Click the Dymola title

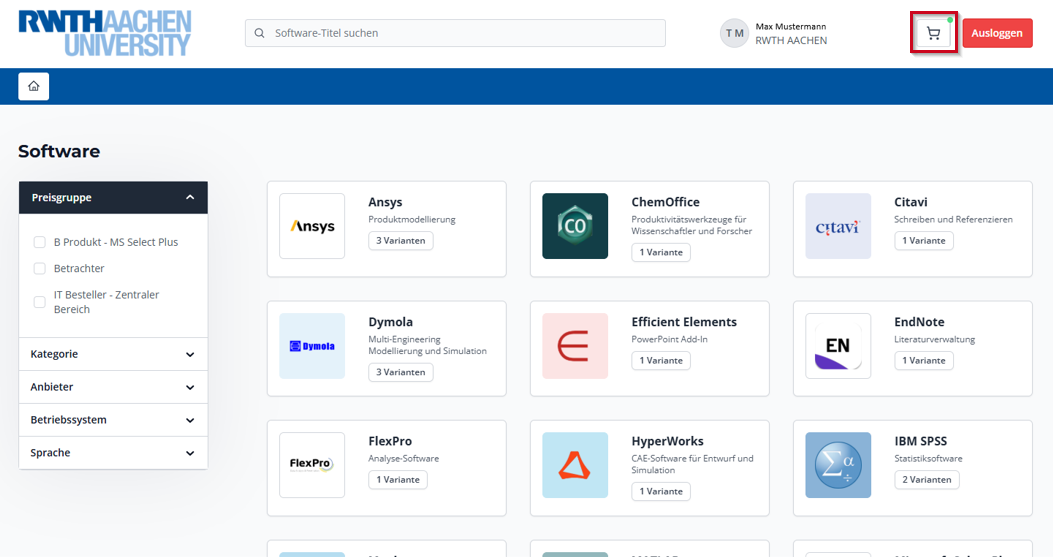click(x=391, y=322)
